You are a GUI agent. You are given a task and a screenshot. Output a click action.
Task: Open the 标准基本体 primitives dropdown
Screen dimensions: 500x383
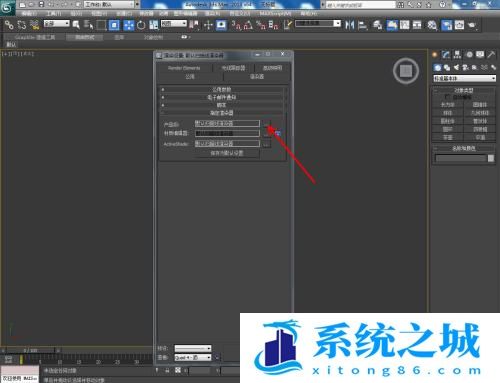coord(464,78)
